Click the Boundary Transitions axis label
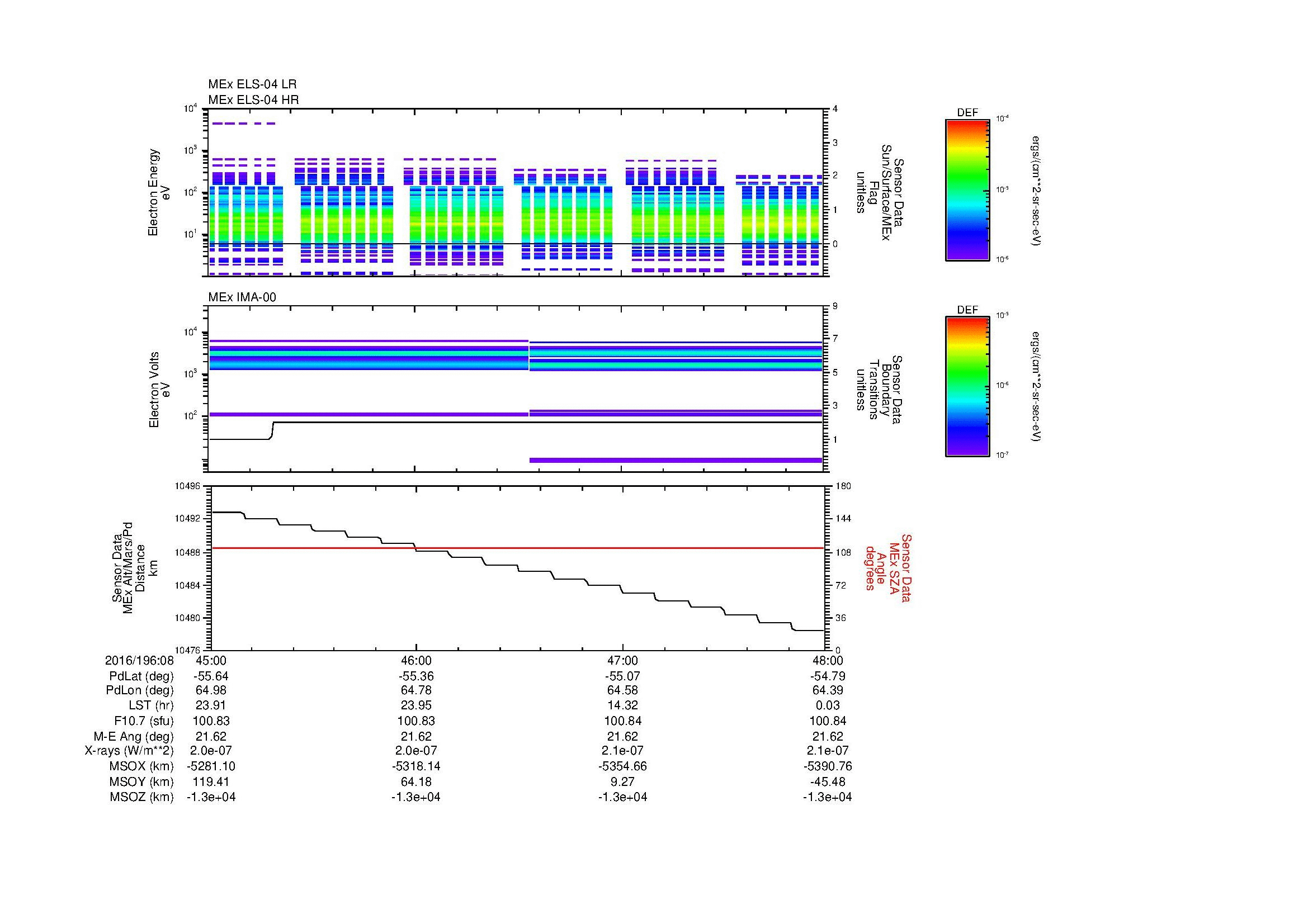The height and width of the screenshot is (924, 1308). click(x=879, y=390)
